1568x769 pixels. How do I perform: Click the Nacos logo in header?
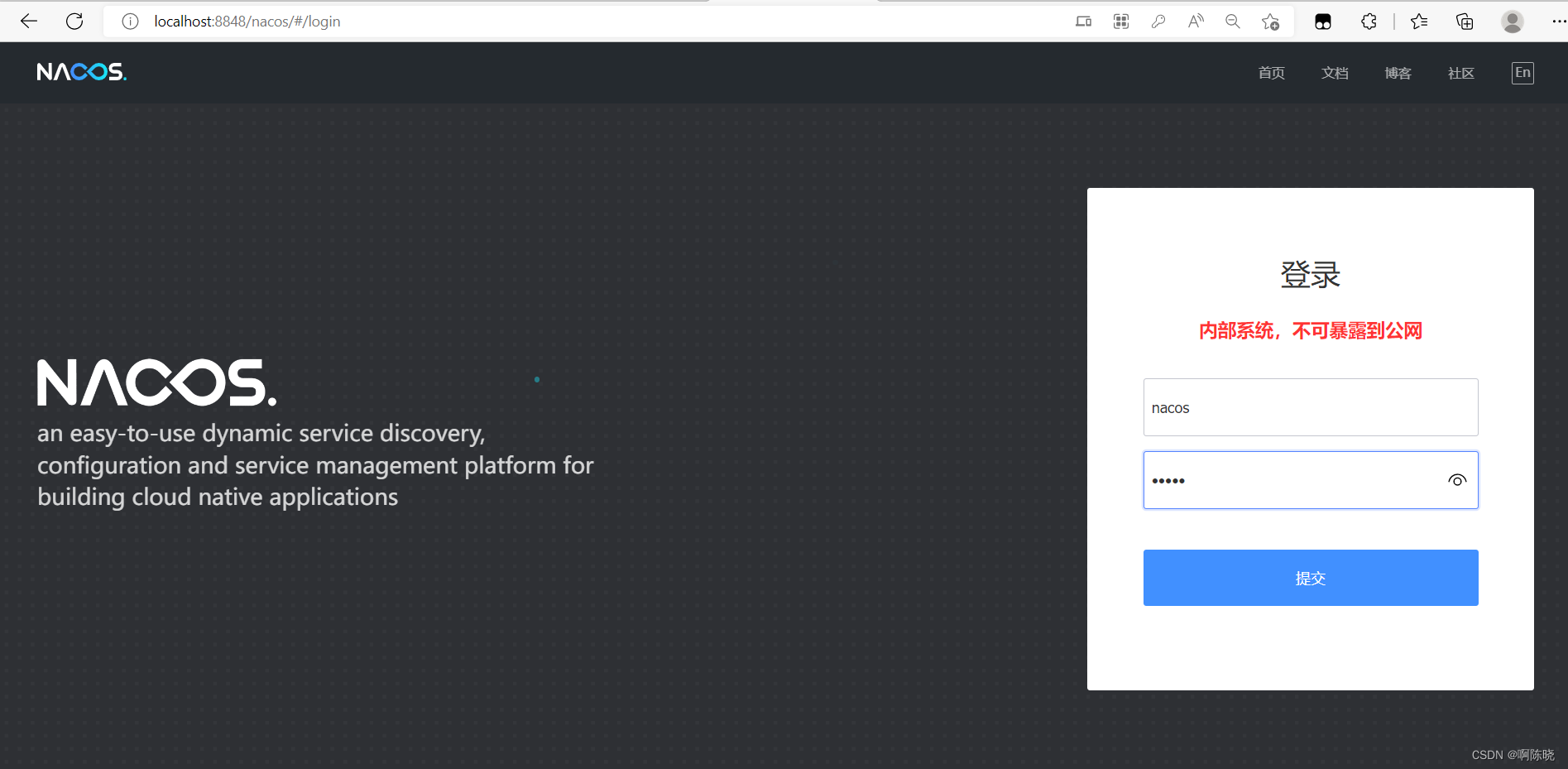82,72
